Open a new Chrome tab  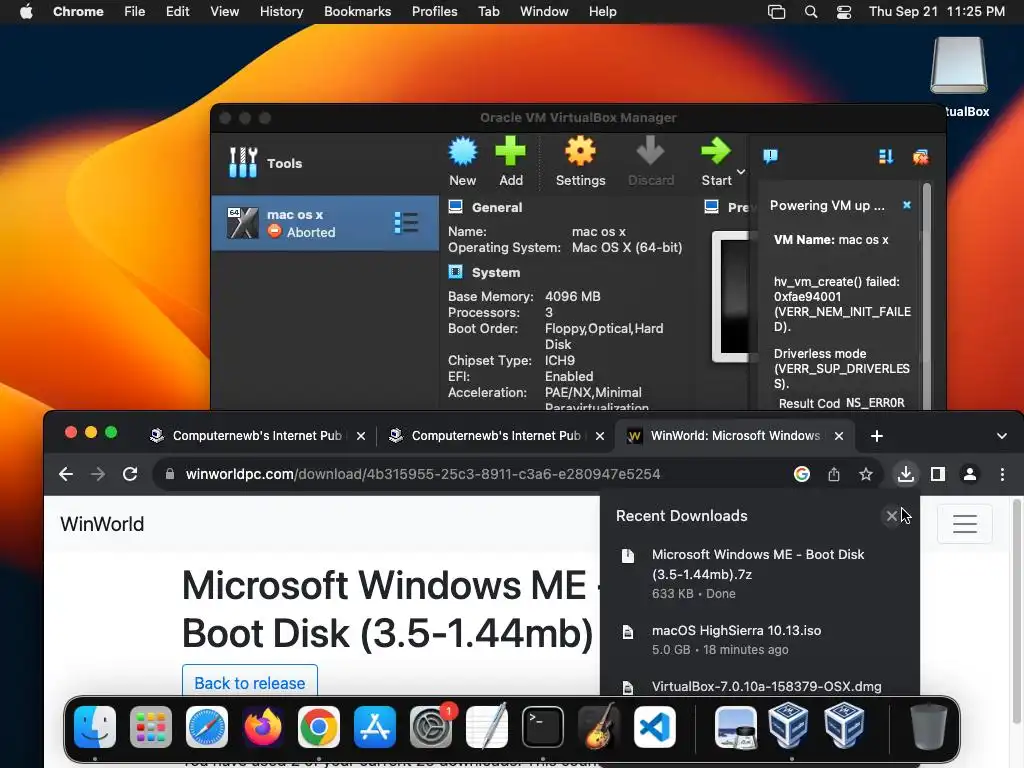pyautogui.click(x=877, y=436)
